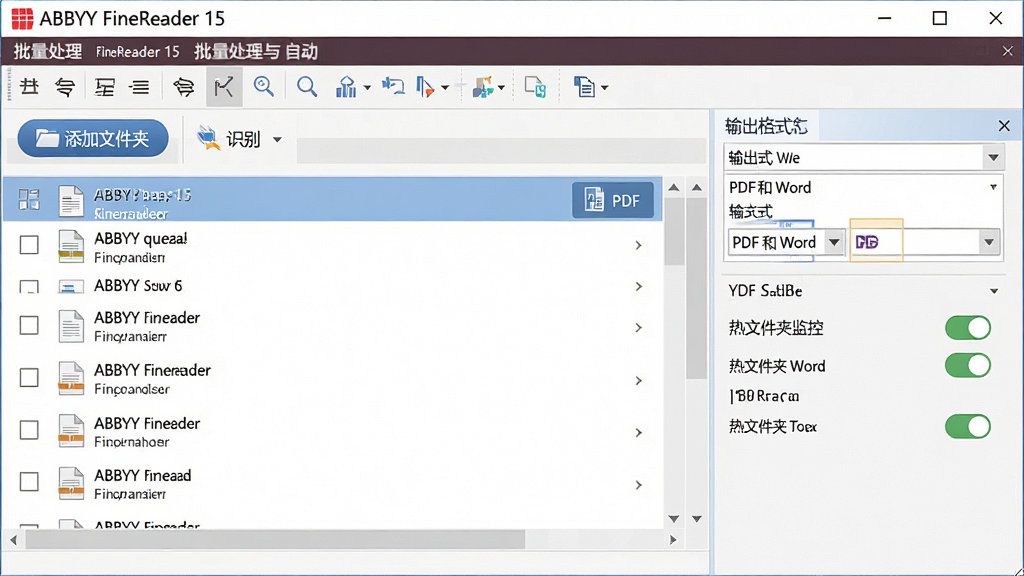Click the blue bar-chart toolbar icon
Viewport: 1024px width, 576px height.
click(x=346, y=86)
